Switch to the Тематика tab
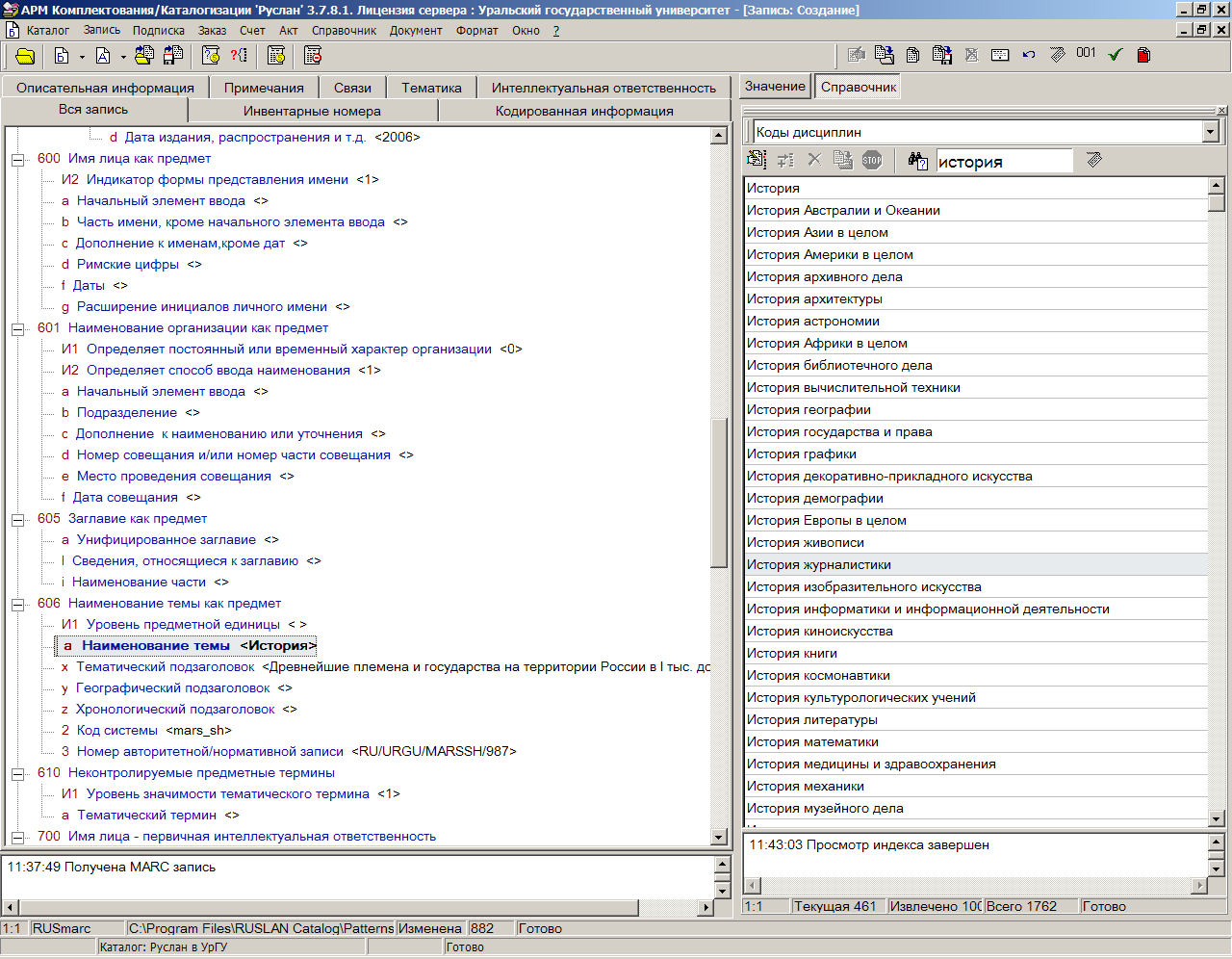The height and width of the screenshot is (959, 1232). (x=431, y=88)
